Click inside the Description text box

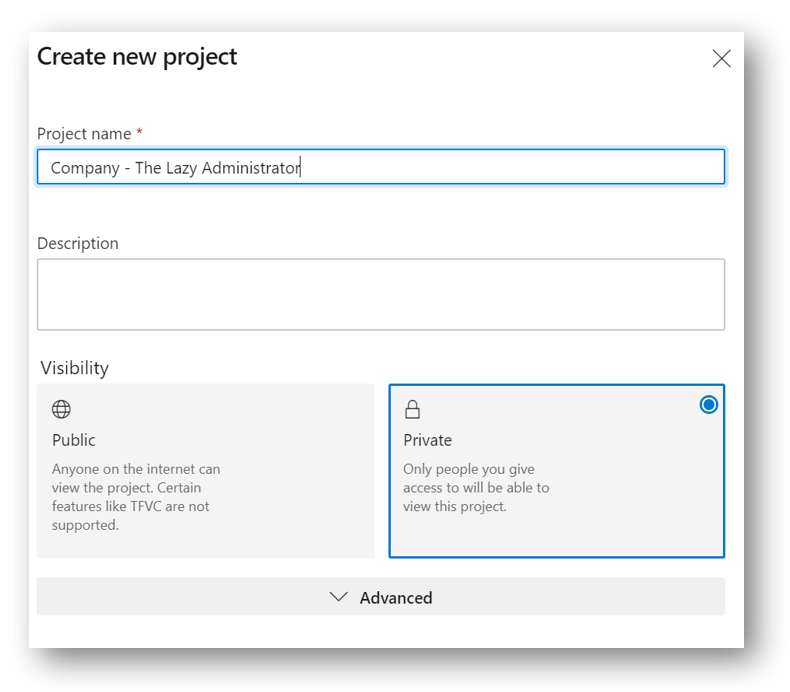click(x=381, y=294)
